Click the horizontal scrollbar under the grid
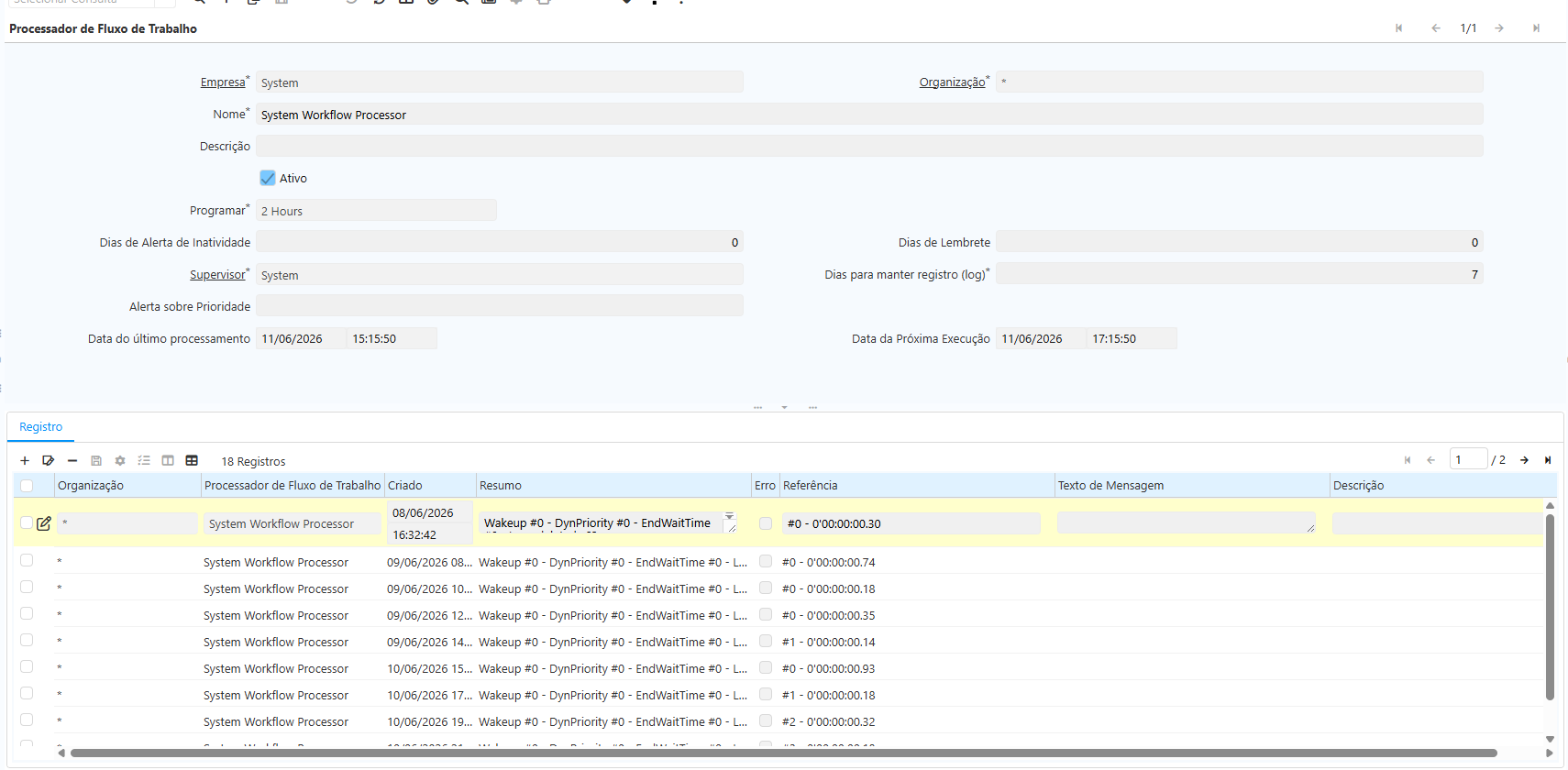The image size is (1568, 770). (x=784, y=753)
